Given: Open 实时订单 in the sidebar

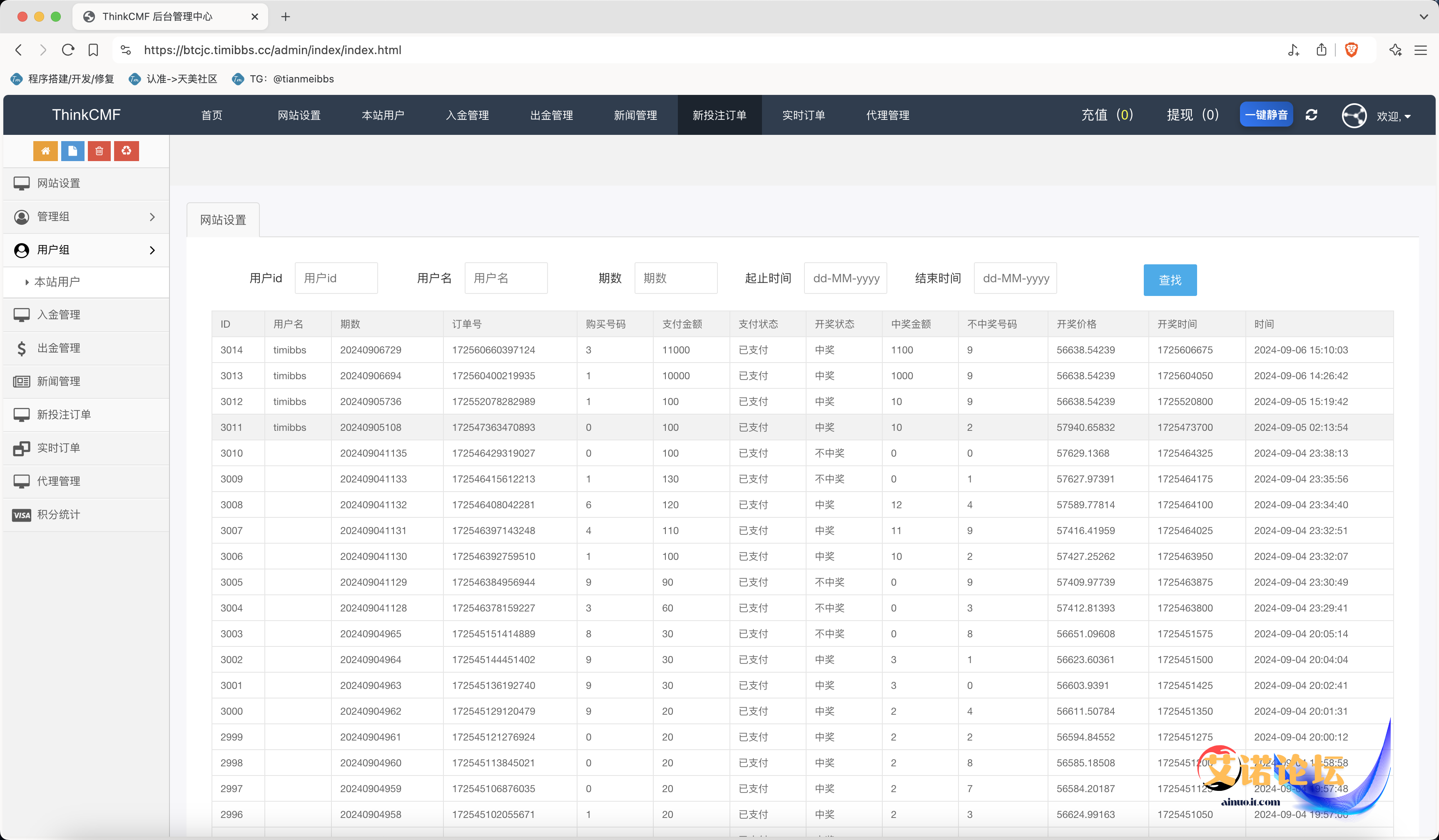Looking at the screenshot, I should pos(86,448).
